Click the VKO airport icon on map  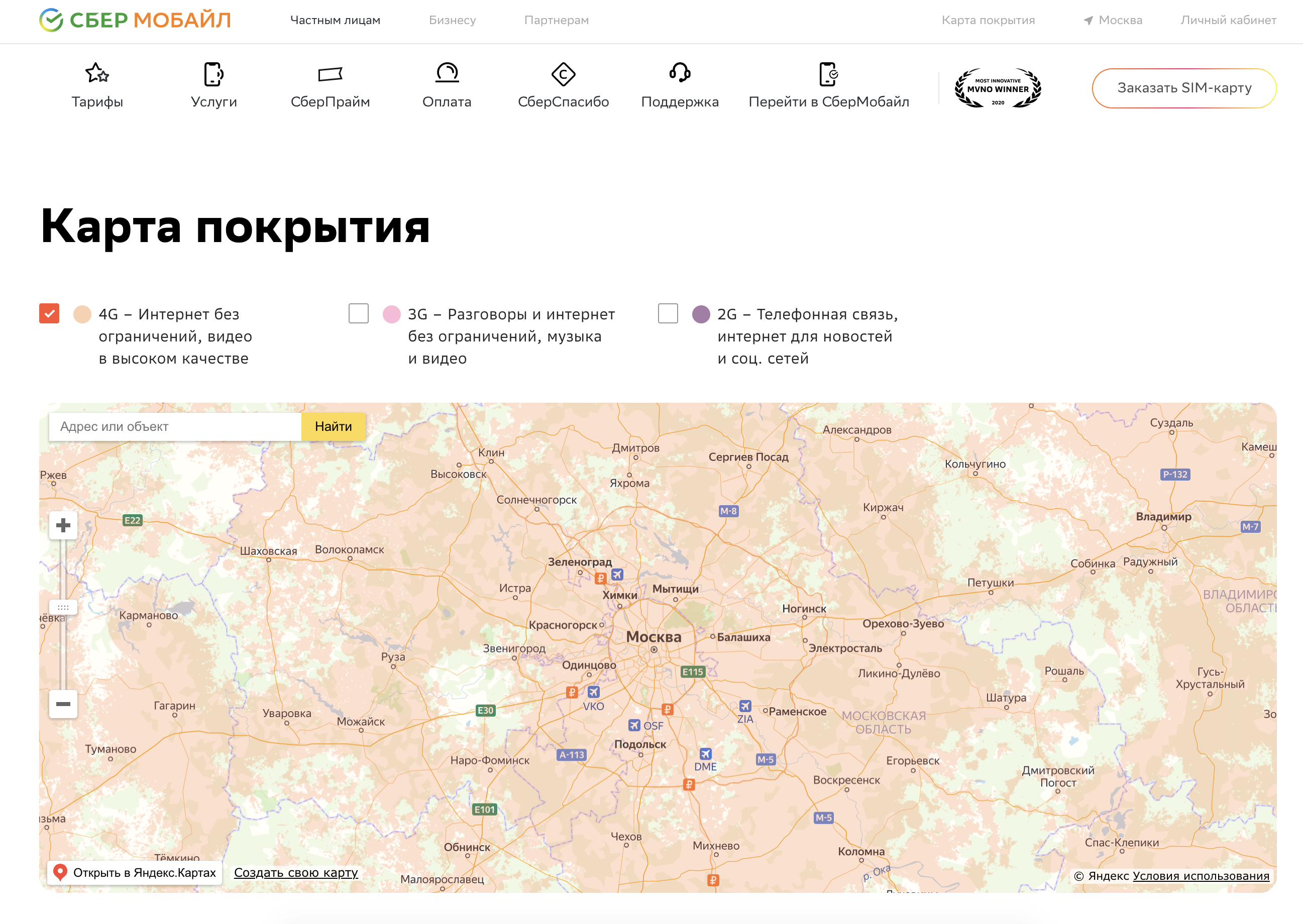(593, 692)
